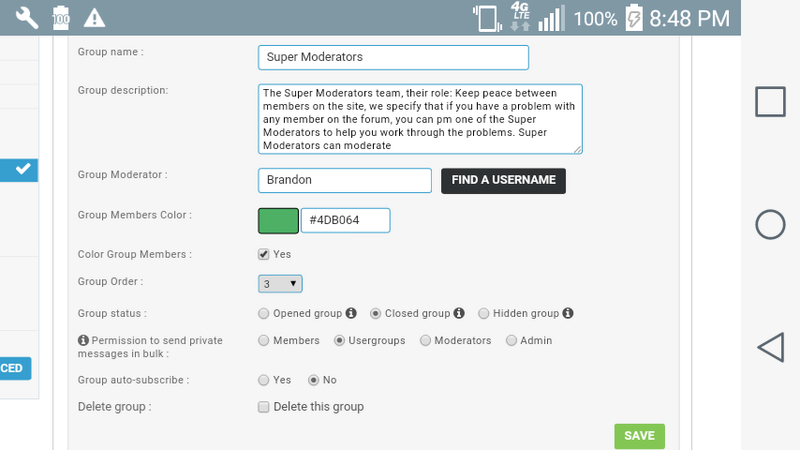Select the Hidden group radio button
This screenshot has height=450, width=800.
click(x=483, y=313)
